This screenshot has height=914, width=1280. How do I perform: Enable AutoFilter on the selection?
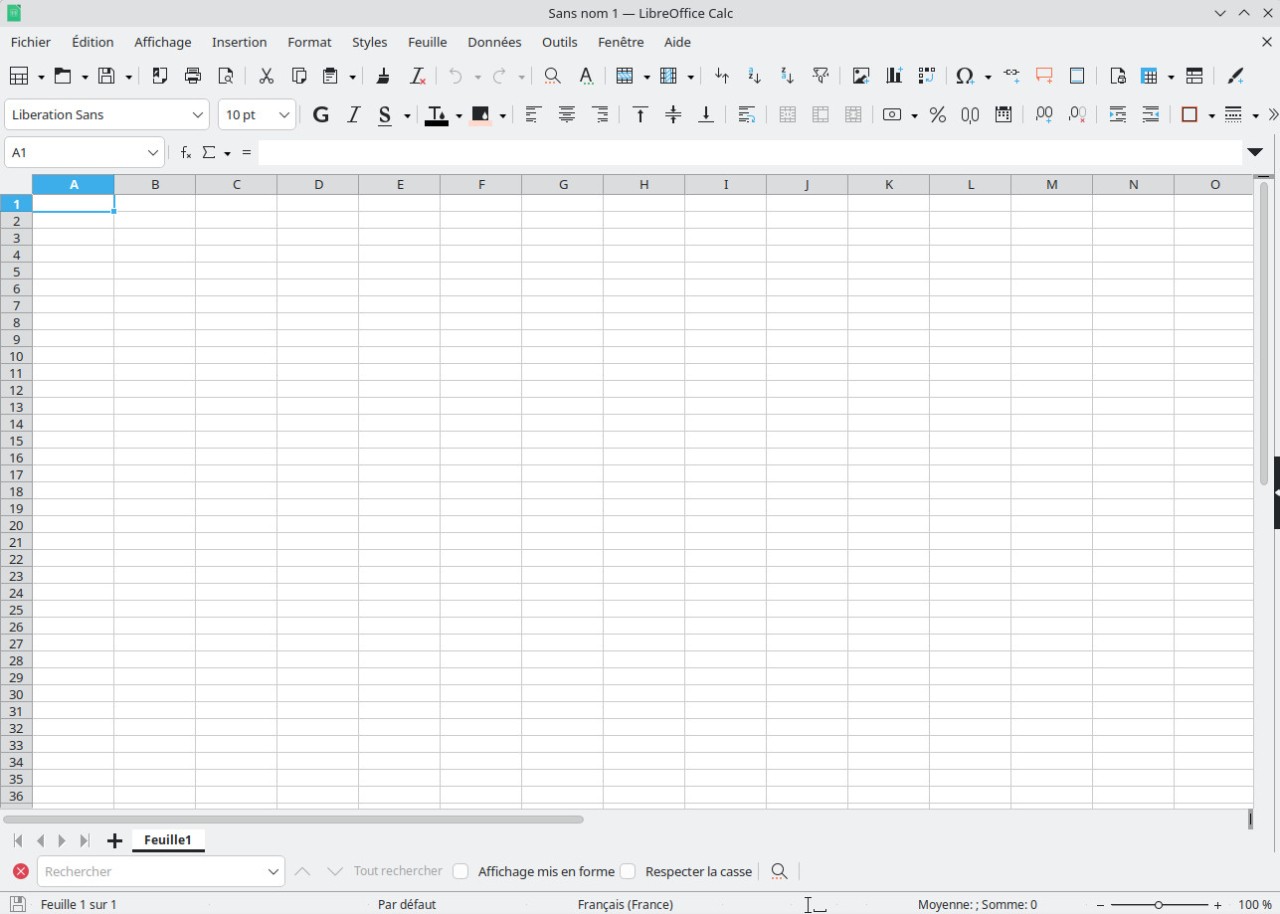coord(820,76)
